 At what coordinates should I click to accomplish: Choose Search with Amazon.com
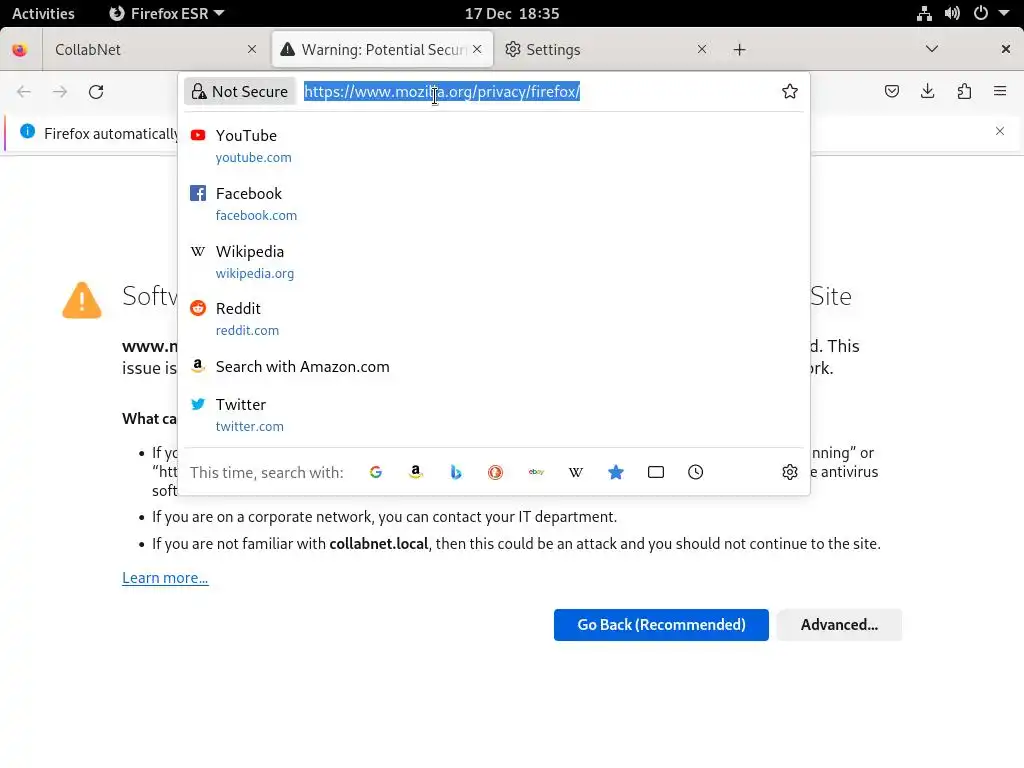(x=494, y=367)
